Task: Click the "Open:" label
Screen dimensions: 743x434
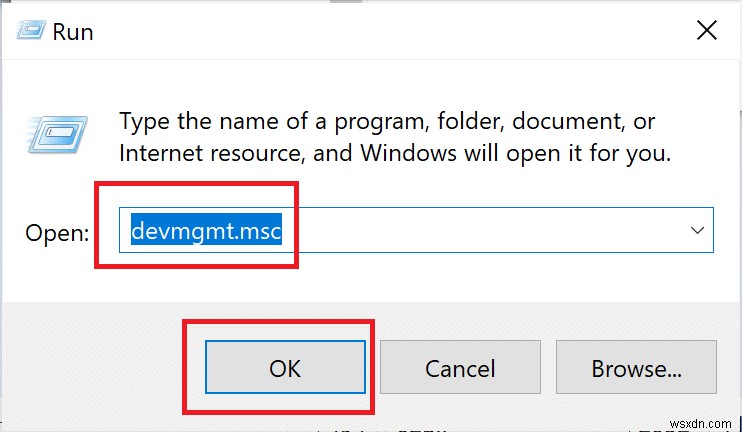Action: pyautogui.click(x=57, y=233)
